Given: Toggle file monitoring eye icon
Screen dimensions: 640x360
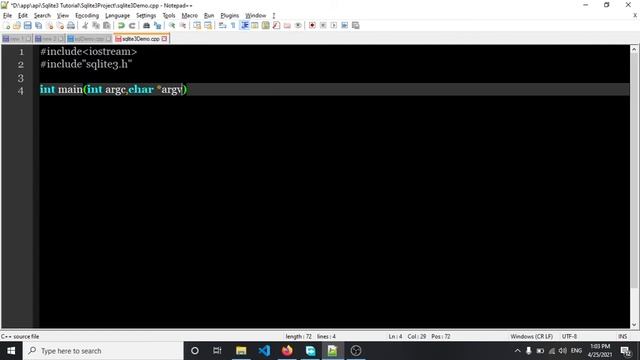Looking at the screenshot, I should (x=298, y=25).
